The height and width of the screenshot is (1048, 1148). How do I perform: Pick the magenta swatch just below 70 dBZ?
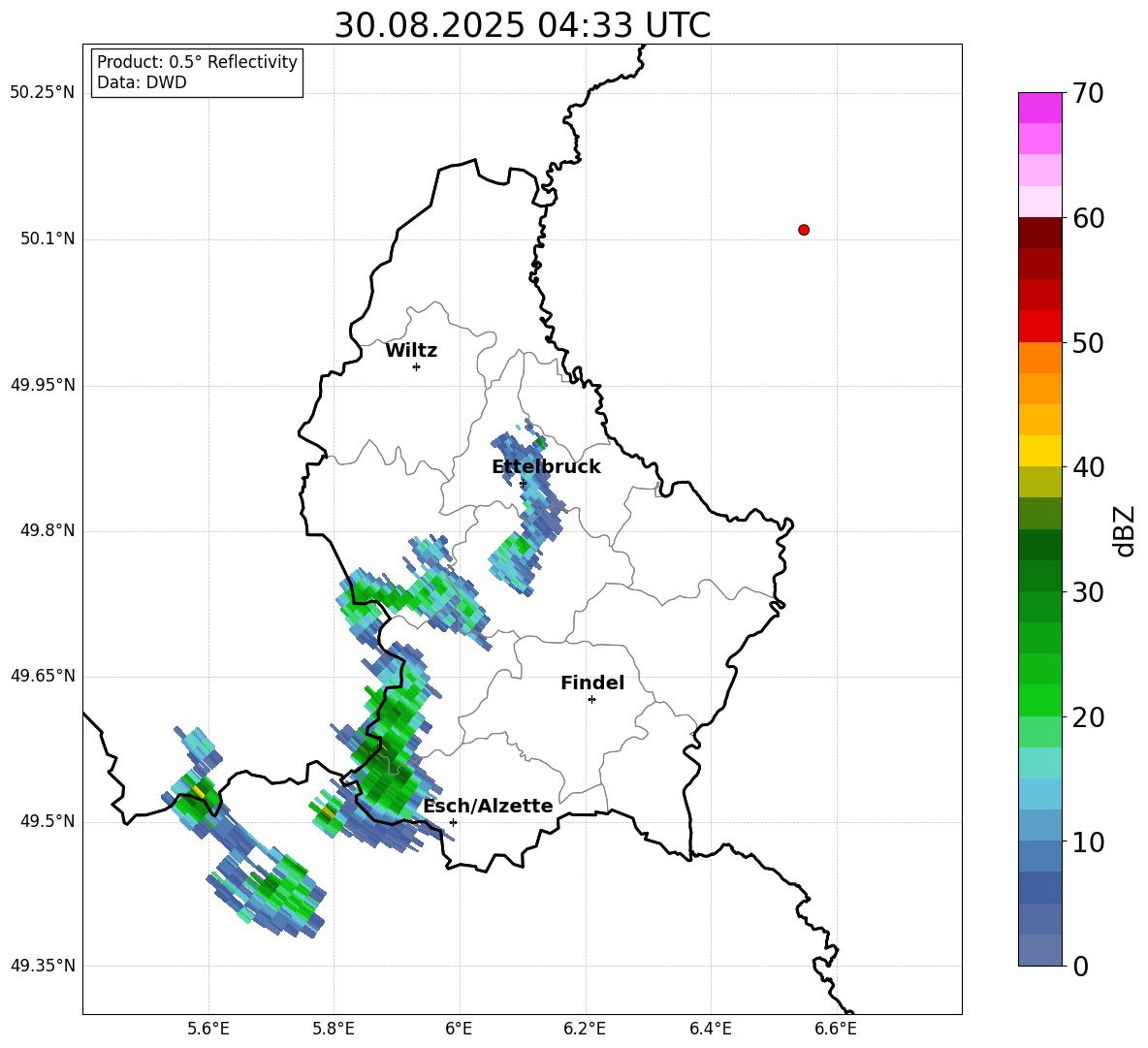1039,108
